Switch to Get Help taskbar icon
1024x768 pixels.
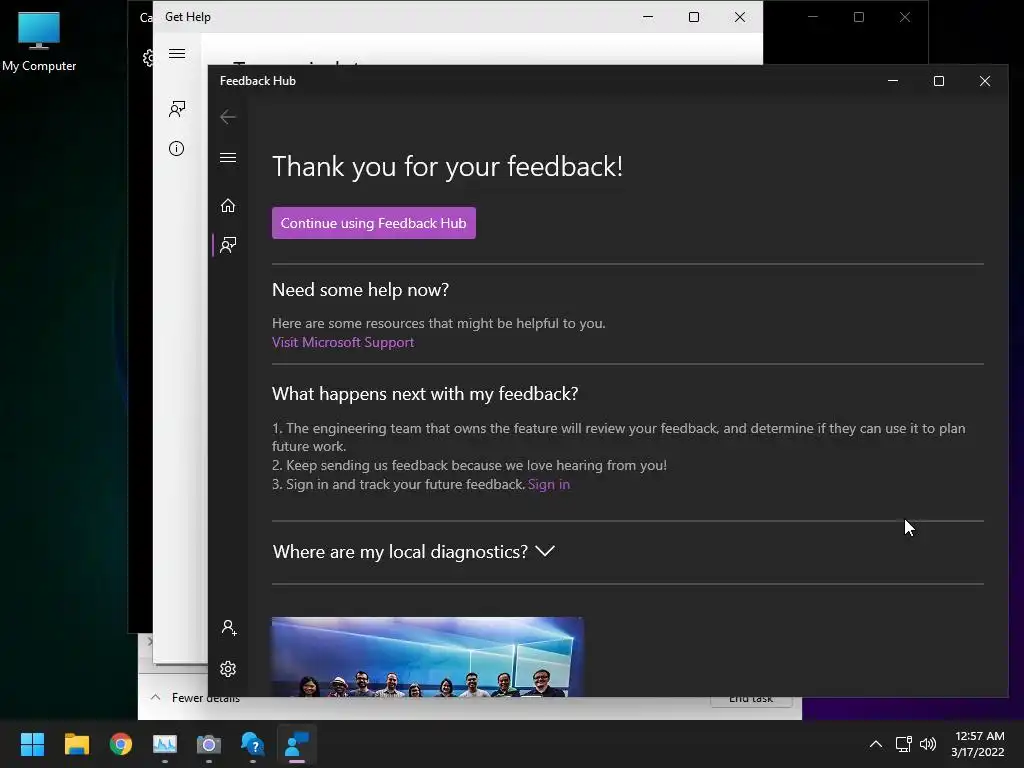tap(253, 744)
